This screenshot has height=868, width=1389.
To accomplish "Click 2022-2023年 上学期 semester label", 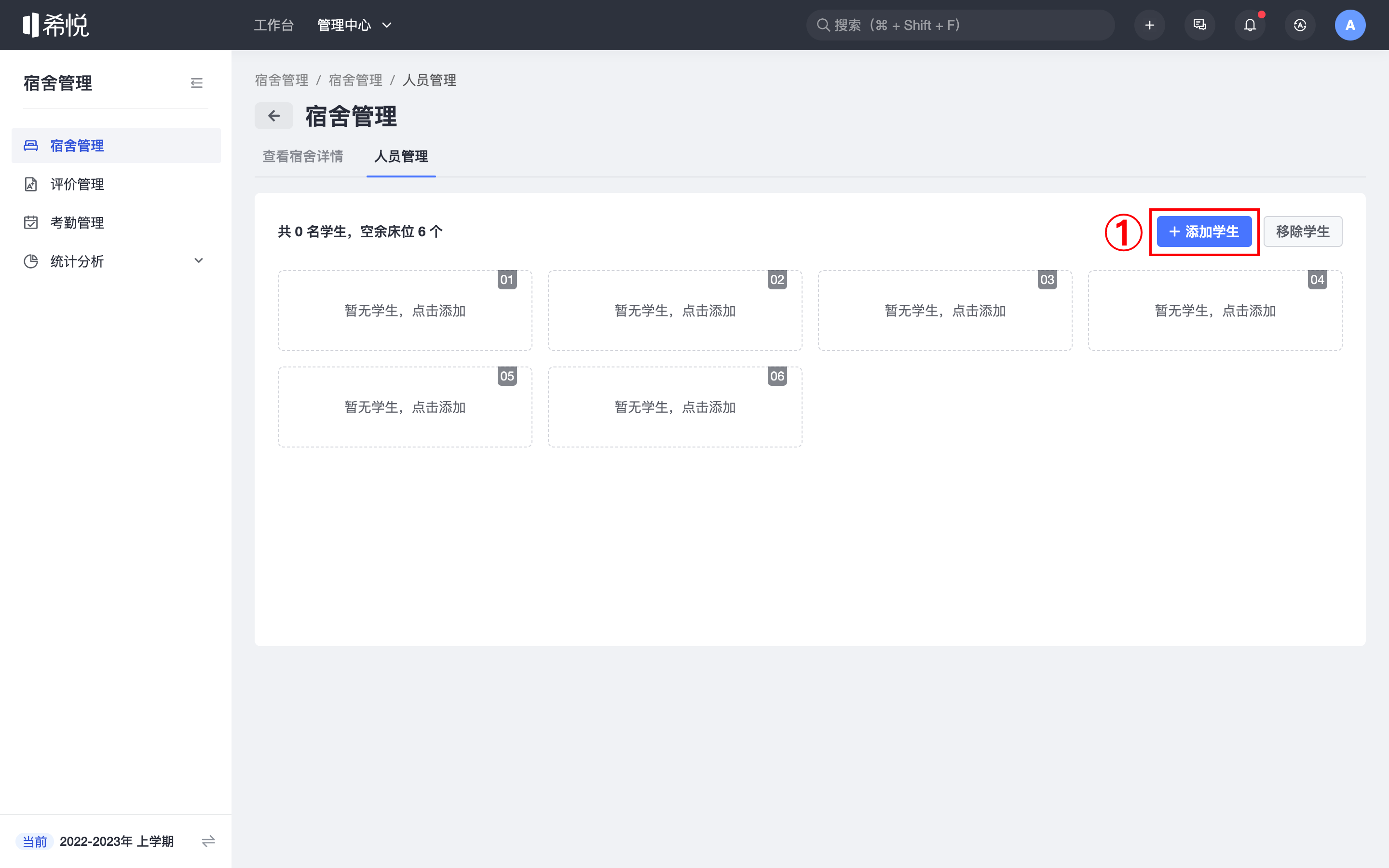I will coord(117,841).
